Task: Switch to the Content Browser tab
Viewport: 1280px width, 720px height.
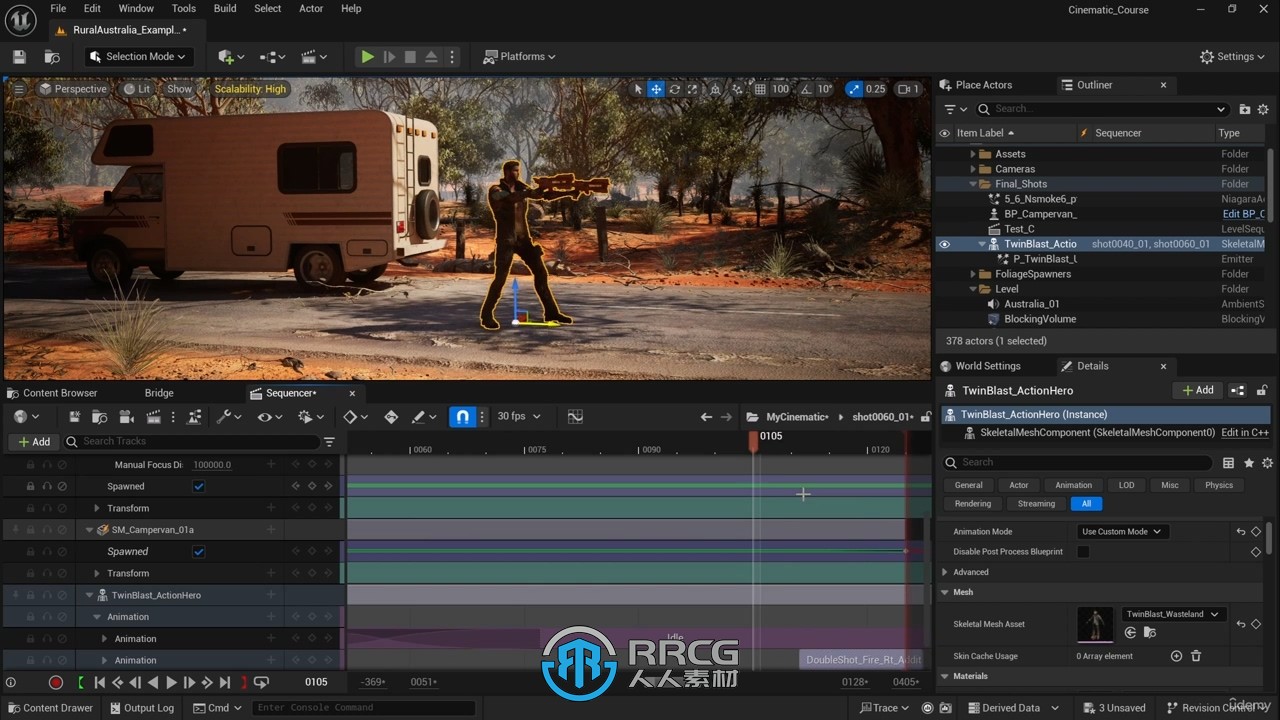Action: pyautogui.click(x=52, y=393)
